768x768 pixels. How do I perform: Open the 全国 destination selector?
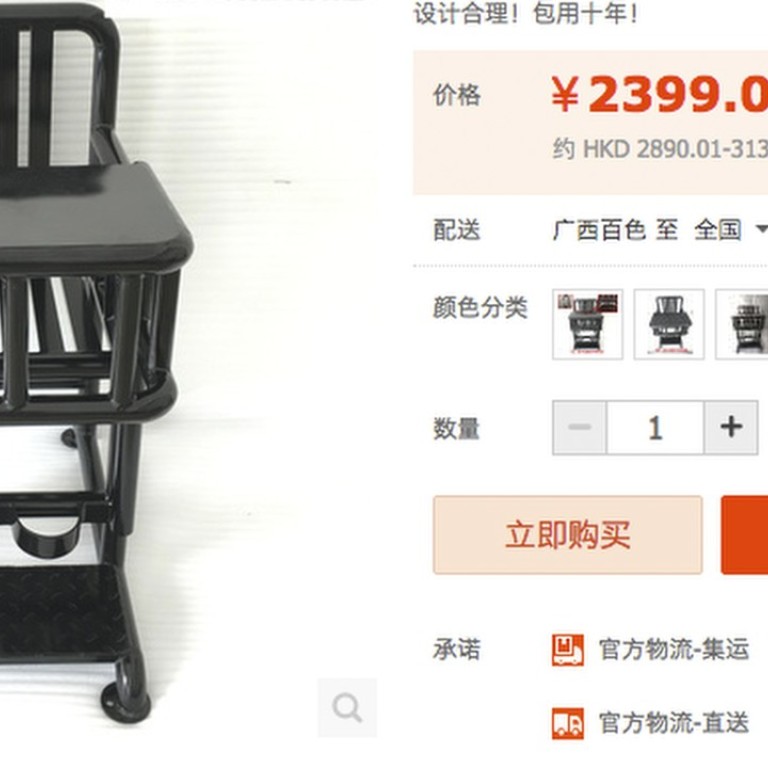[718, 230]
